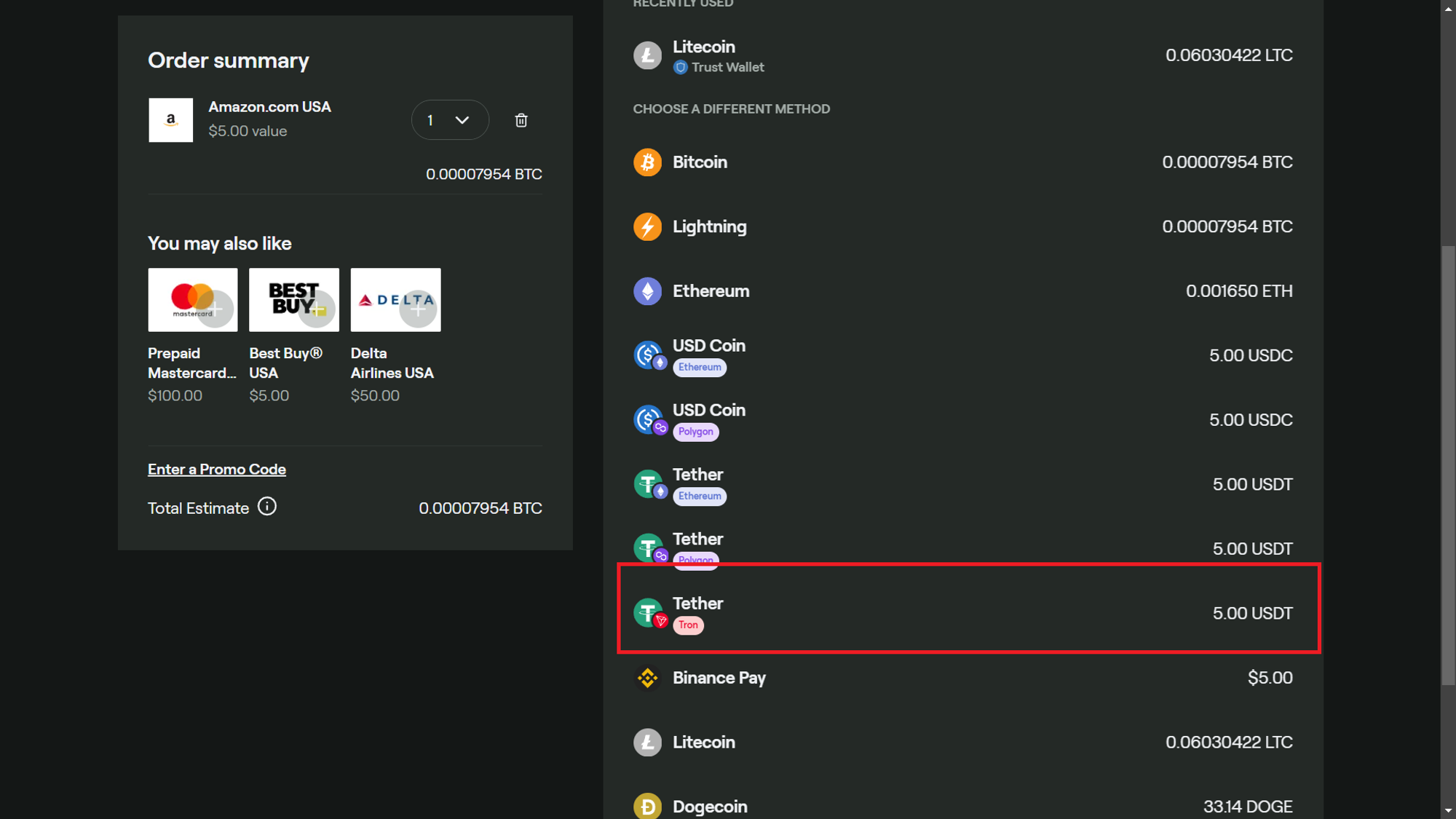Click the Amazon logo thumbnail
The height and width of the screenshot is (819, 1456).
click(x=171, y=120)
